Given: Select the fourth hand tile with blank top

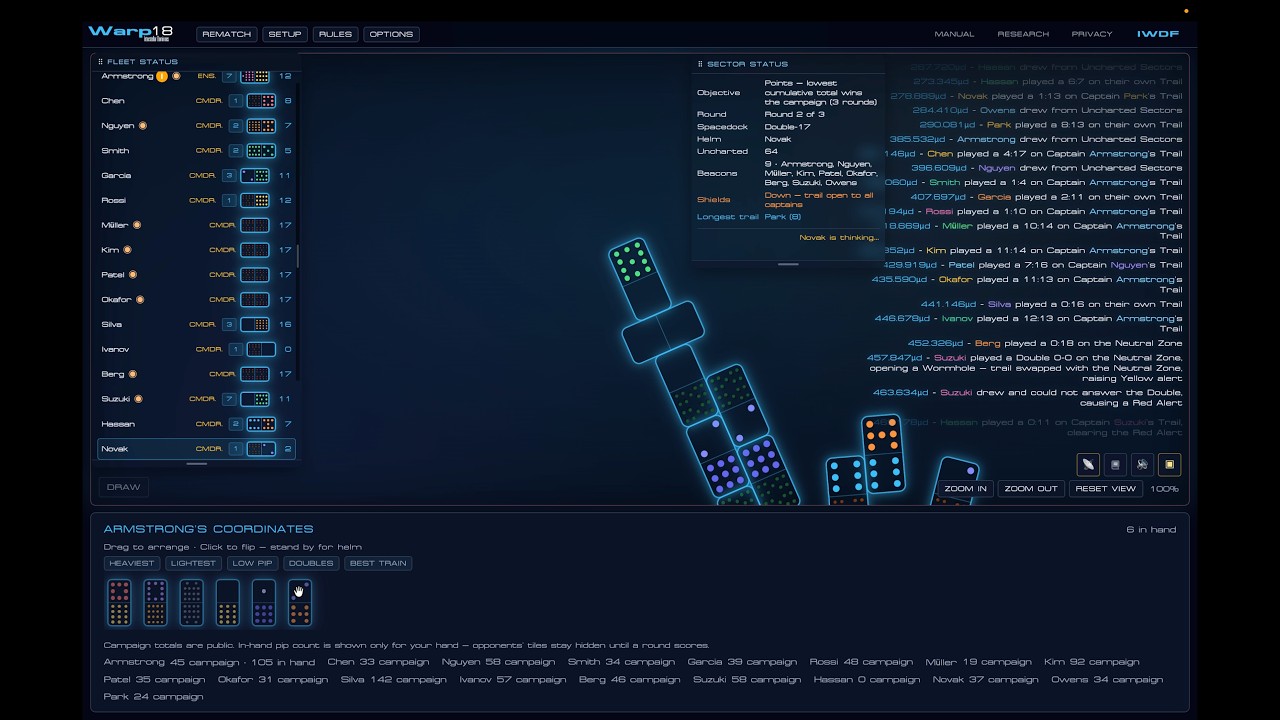Looking at the screenshot, I should pyautogui.click(x=227, y=602).
